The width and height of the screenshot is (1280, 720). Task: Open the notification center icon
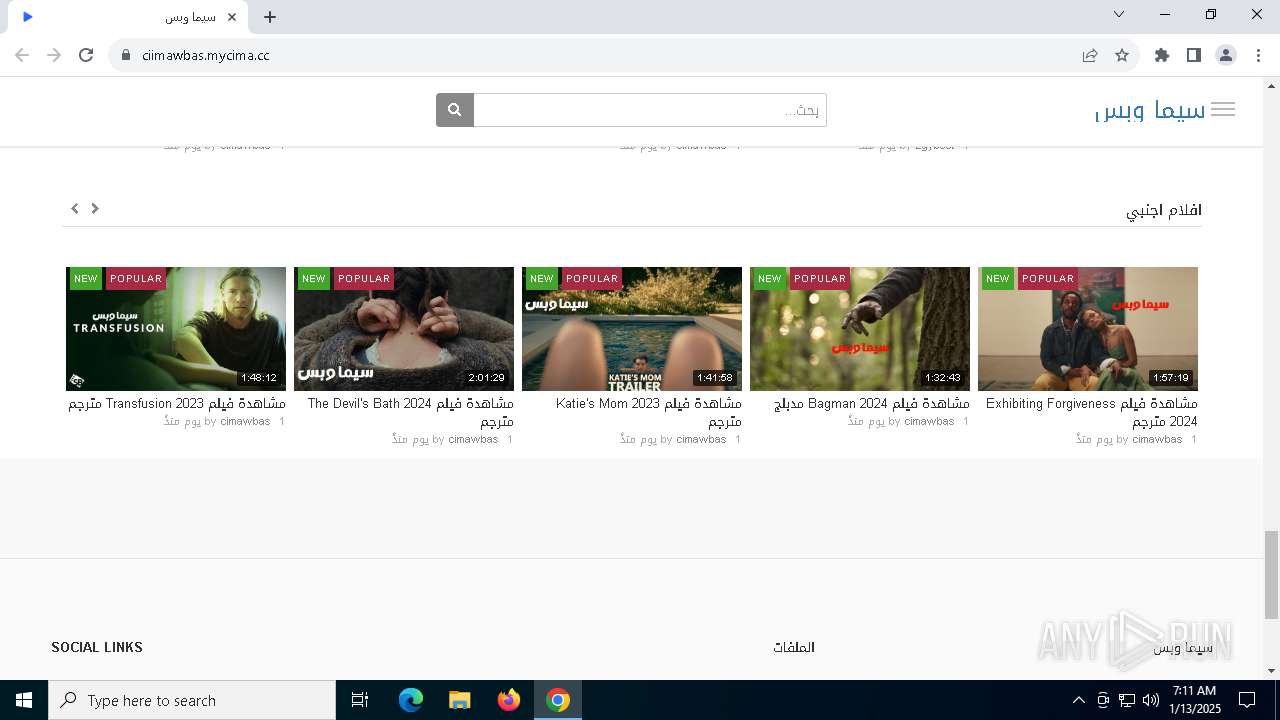click(x=1247, y=700)
